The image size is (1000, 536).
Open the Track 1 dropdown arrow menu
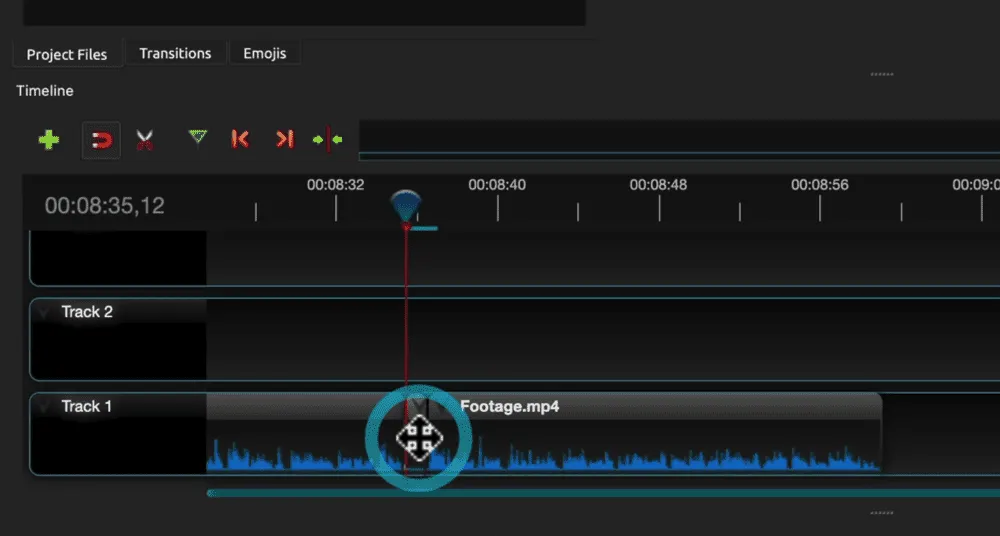coord(44,407)
